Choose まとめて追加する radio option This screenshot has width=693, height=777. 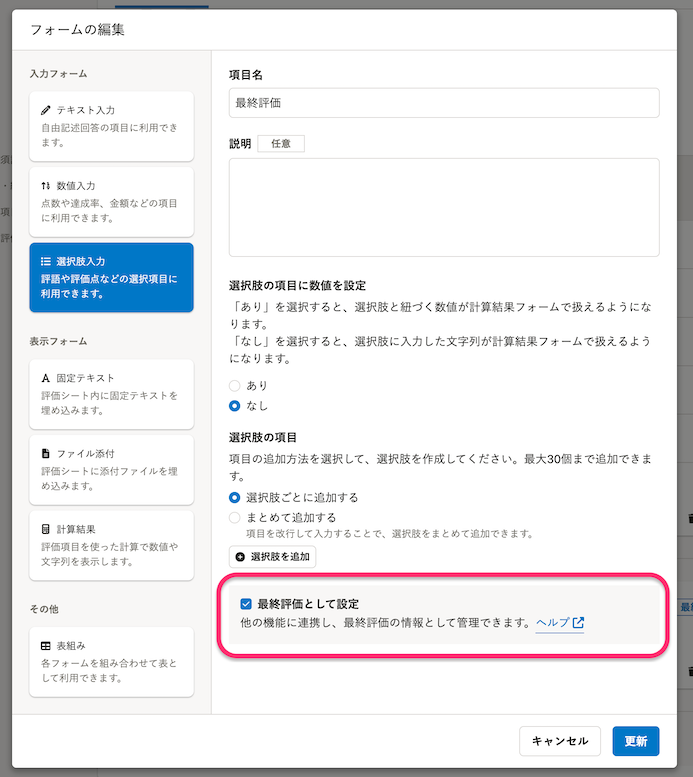[x=234, y=518]
